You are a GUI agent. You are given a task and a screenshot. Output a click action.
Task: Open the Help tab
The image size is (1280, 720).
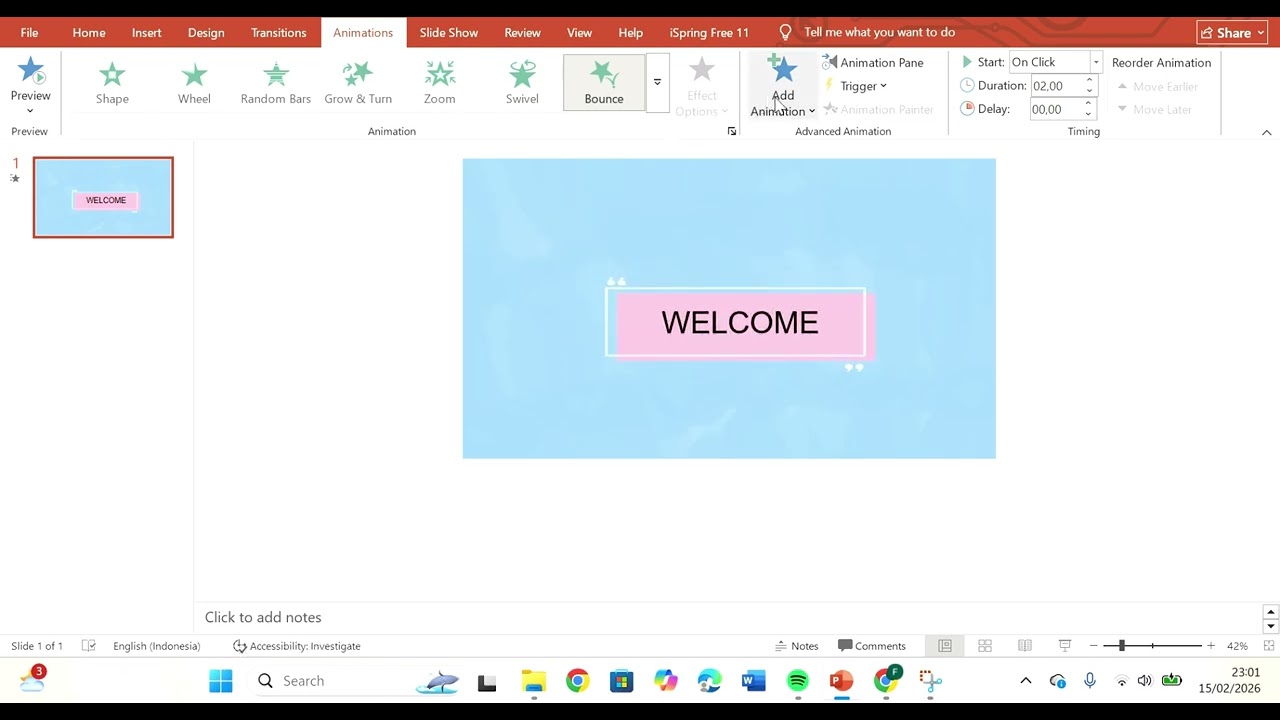pos(631,33)
